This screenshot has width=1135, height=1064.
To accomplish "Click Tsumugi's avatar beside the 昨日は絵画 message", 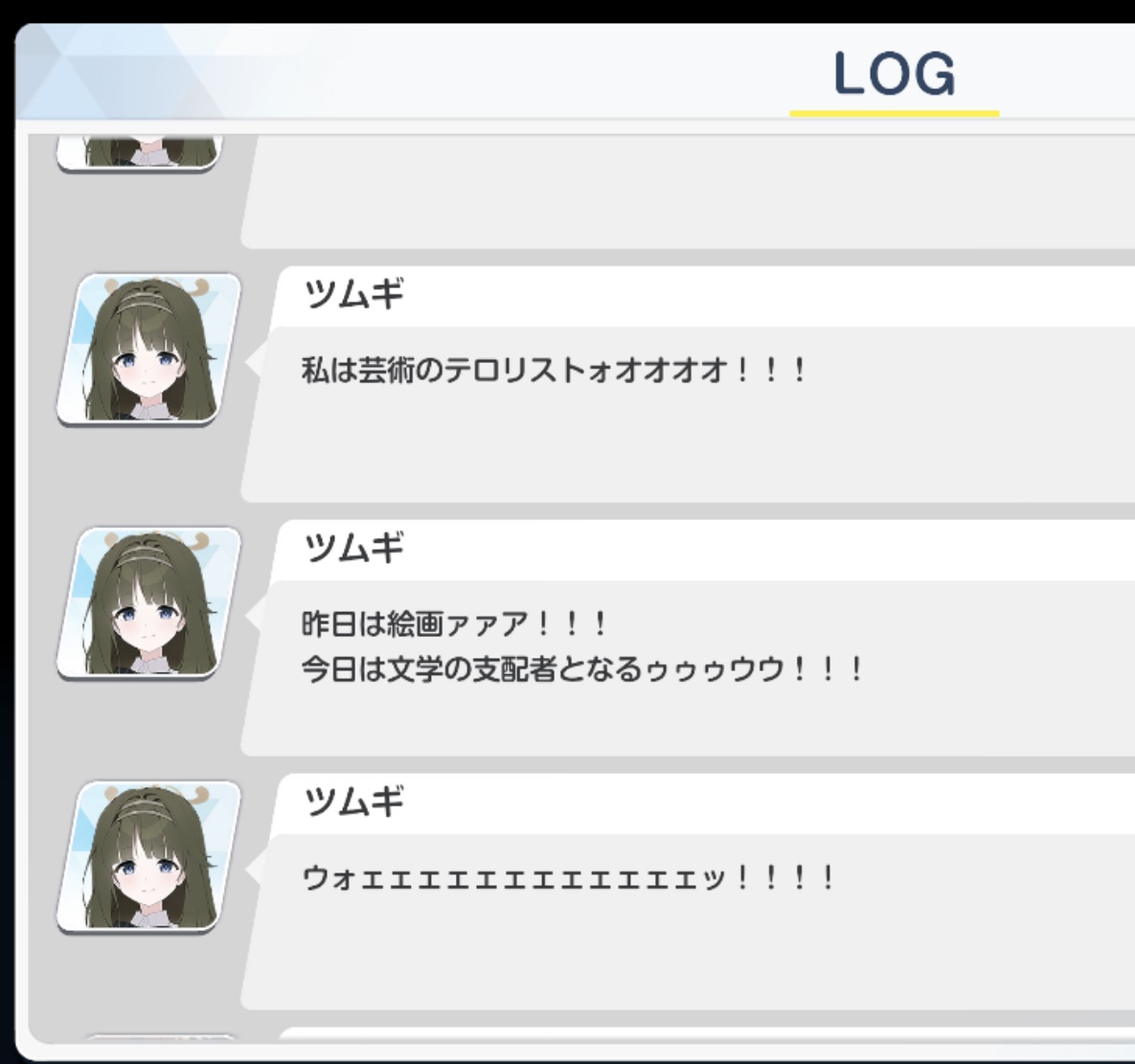I will pyautogui.click(x=148, y=603).
